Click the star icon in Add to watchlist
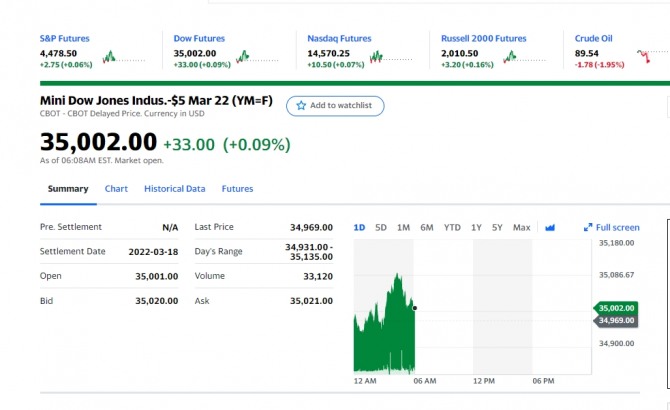This screenshot has height=410, width=670. (x=301, y=105)
